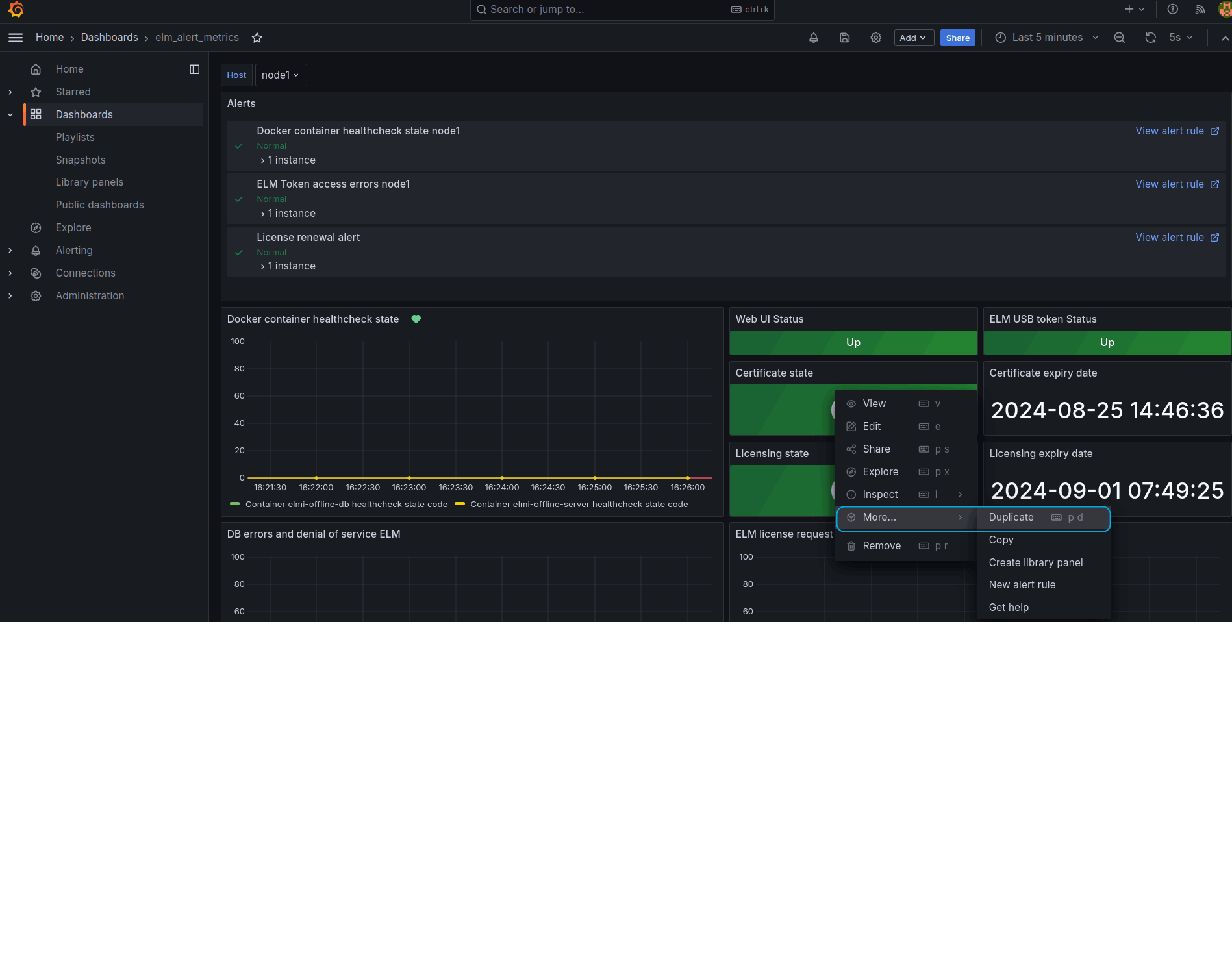Go to Home breadcrumb

coord(49,38)
